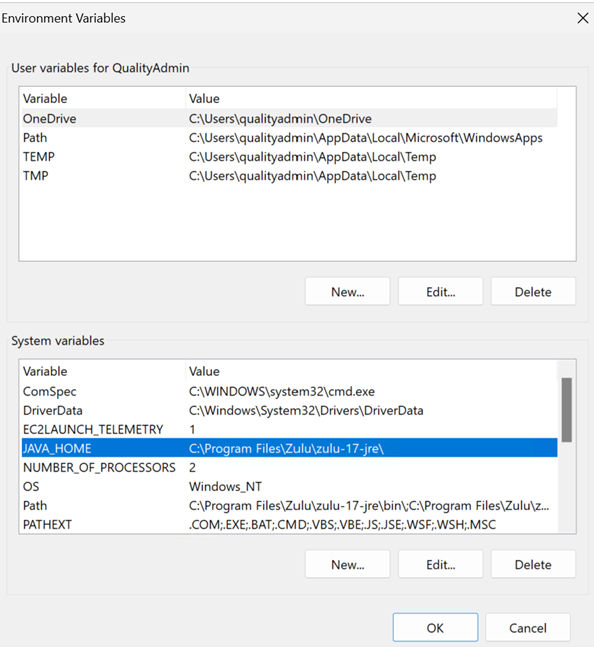Select the ComSpec system variable

coord(289,391)
